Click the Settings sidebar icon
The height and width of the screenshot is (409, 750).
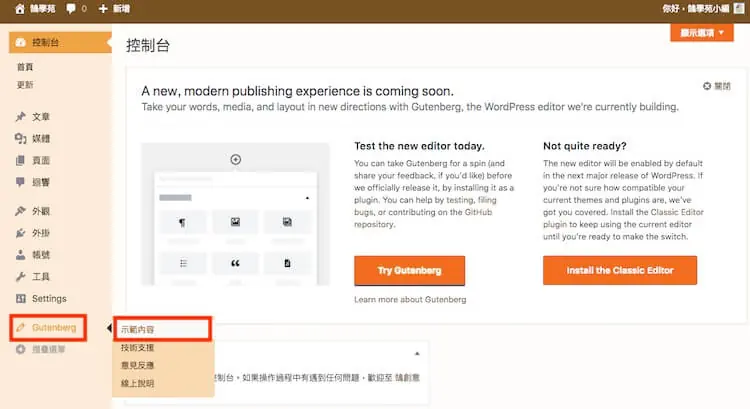point(21,298)
